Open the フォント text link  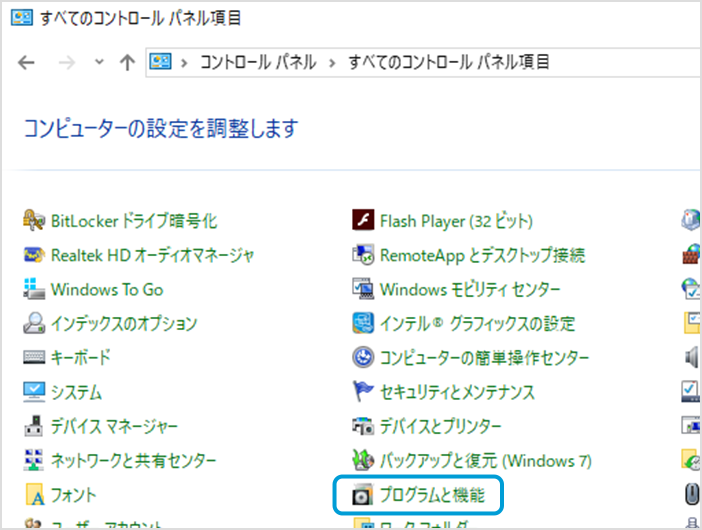pos(73,495)
